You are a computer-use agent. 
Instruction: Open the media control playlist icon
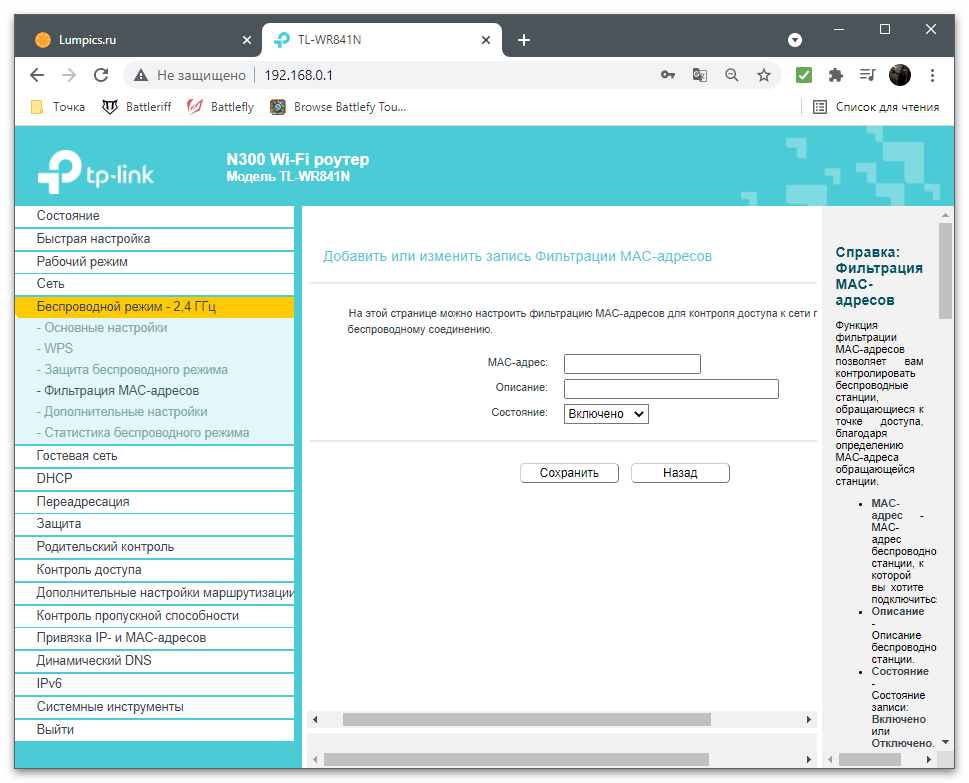(868, 75)
